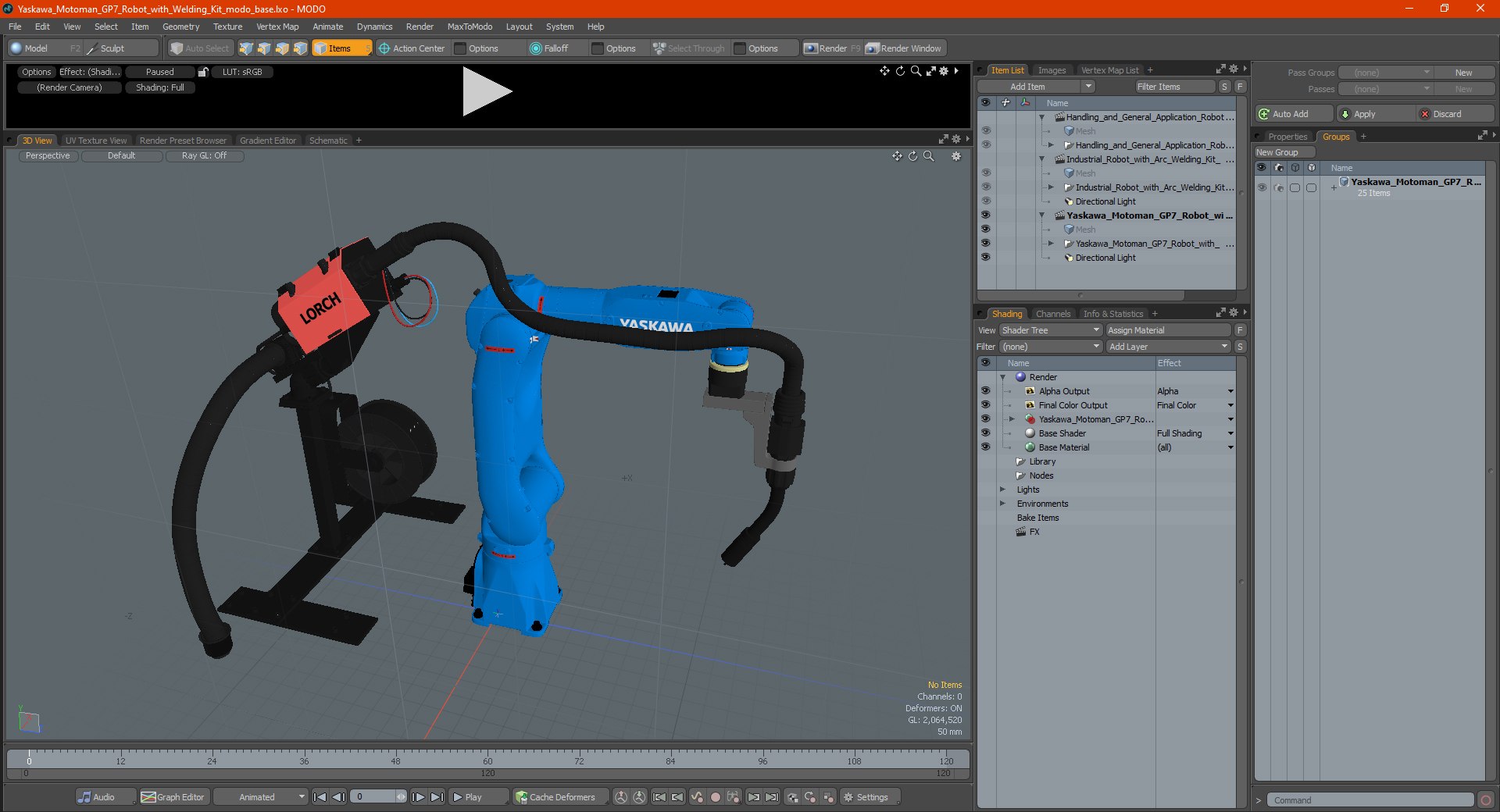Toggle visibility of Base Material layer
The height and width of the screenshot is (812, 1500).
tap(985, 447)
